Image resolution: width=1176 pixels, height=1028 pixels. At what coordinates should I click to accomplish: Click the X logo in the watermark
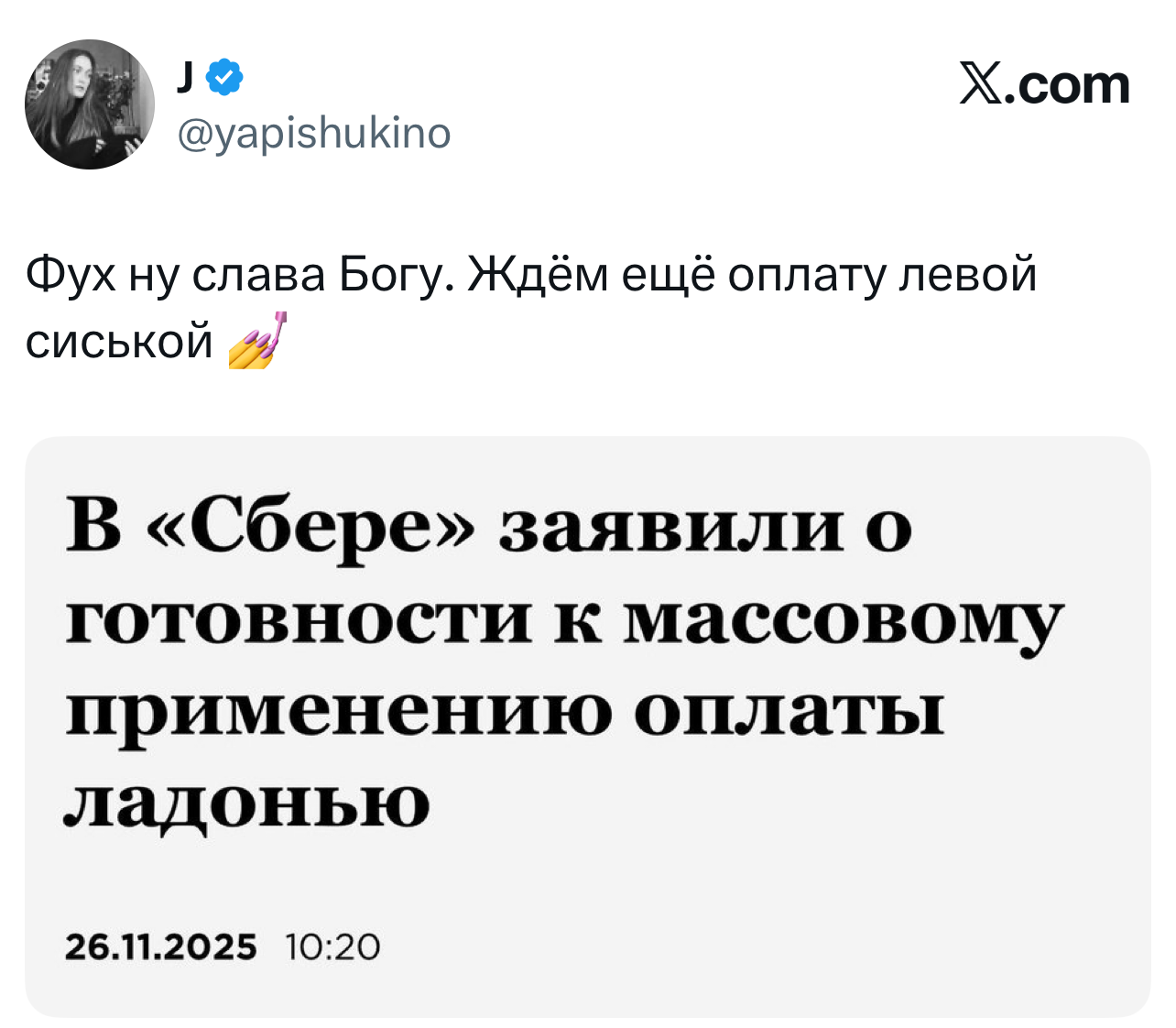tap(982, 84)
